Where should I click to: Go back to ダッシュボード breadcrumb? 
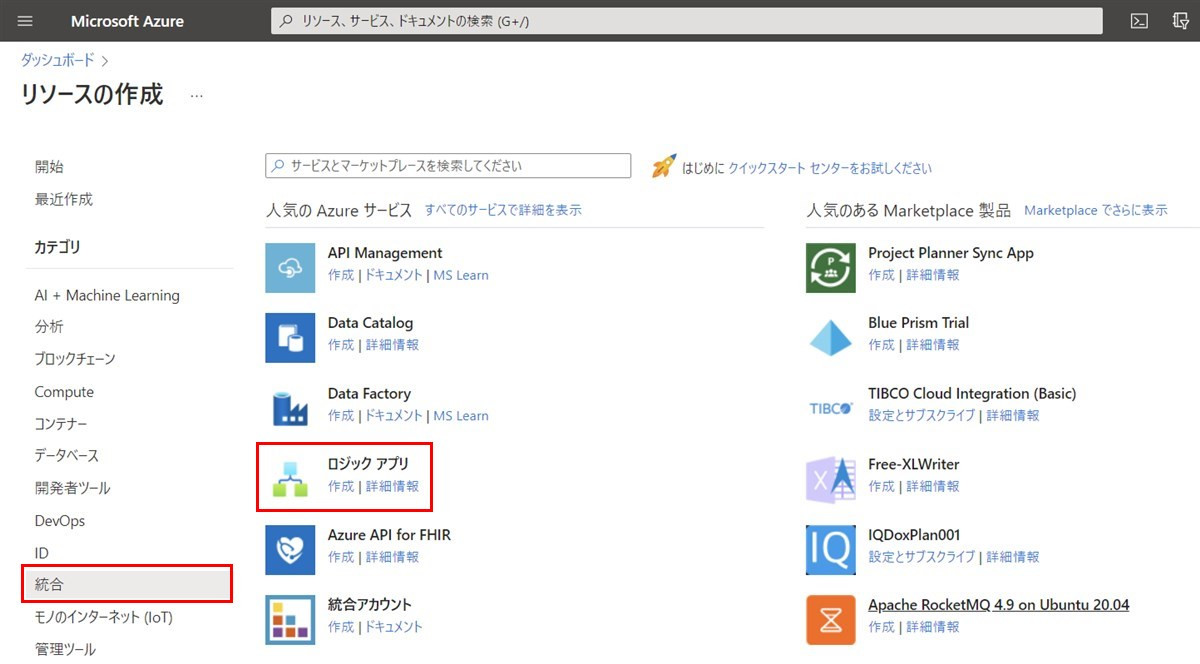tap(58, 60)
